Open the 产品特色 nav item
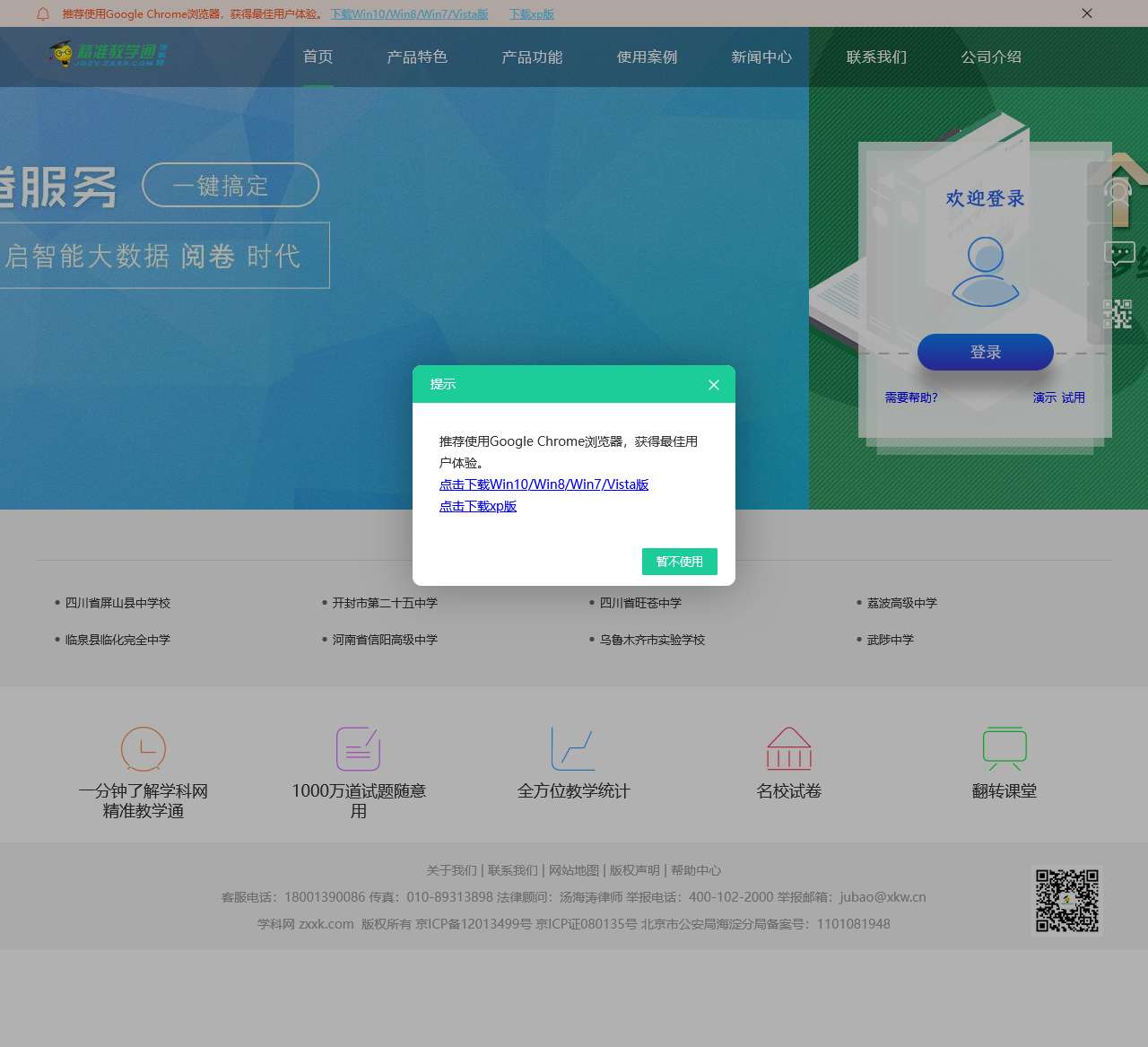The width and height of the screenshot is (1148, 1047). [417, 57]
